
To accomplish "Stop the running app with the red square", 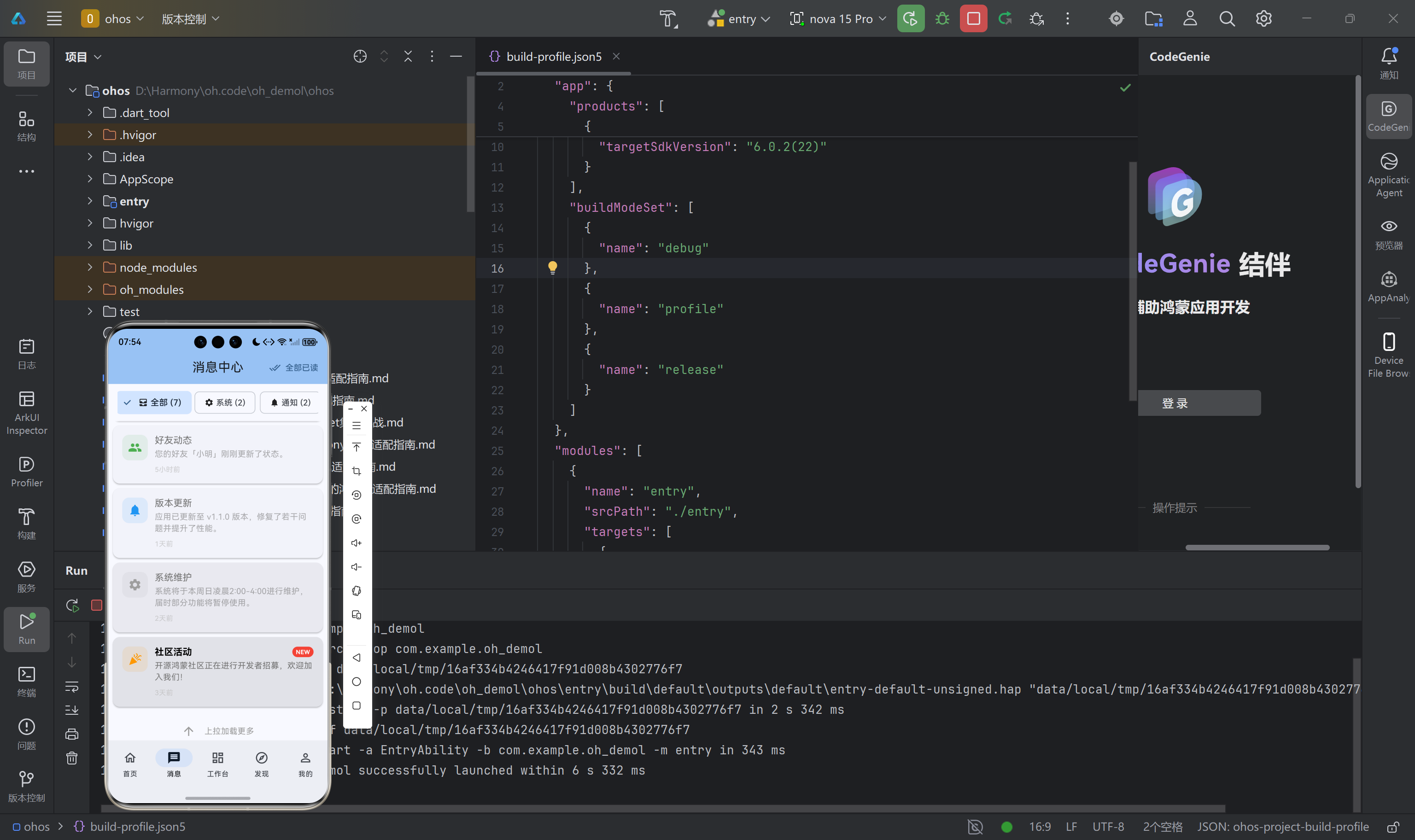I will click(x=973, y=19).
